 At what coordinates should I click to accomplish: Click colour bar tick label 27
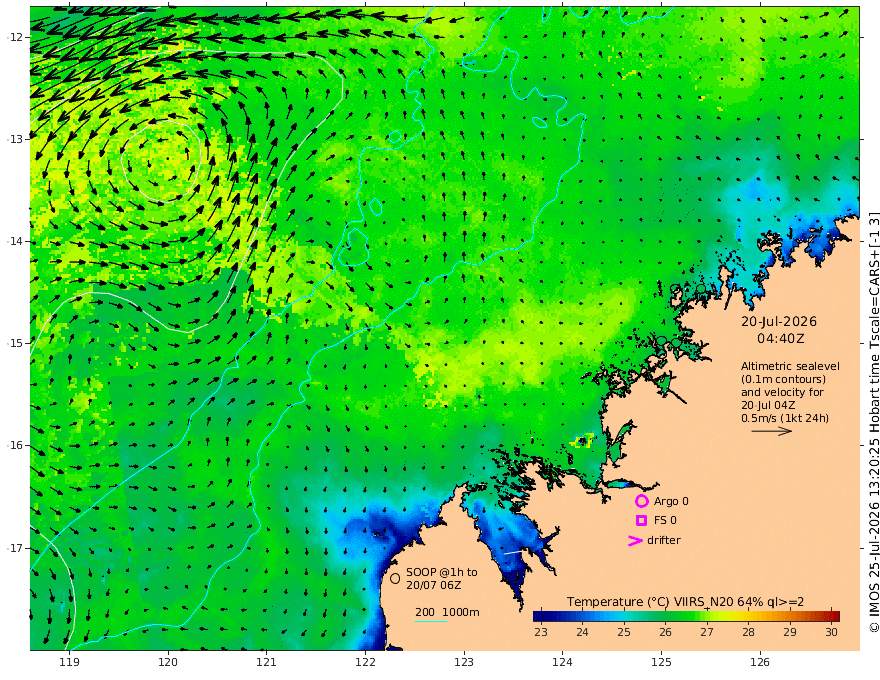pyautogui.click(x=707, y=632)
